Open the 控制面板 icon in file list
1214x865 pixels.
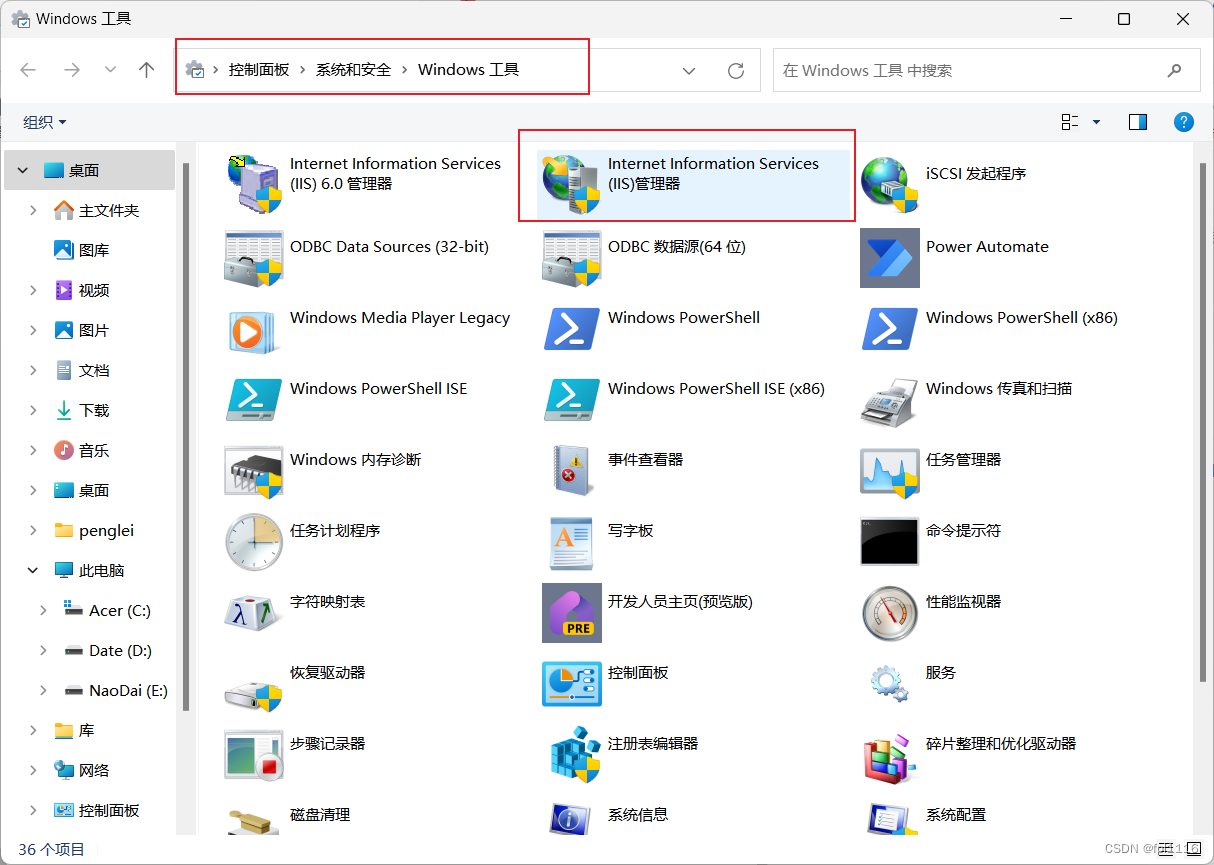572,683
